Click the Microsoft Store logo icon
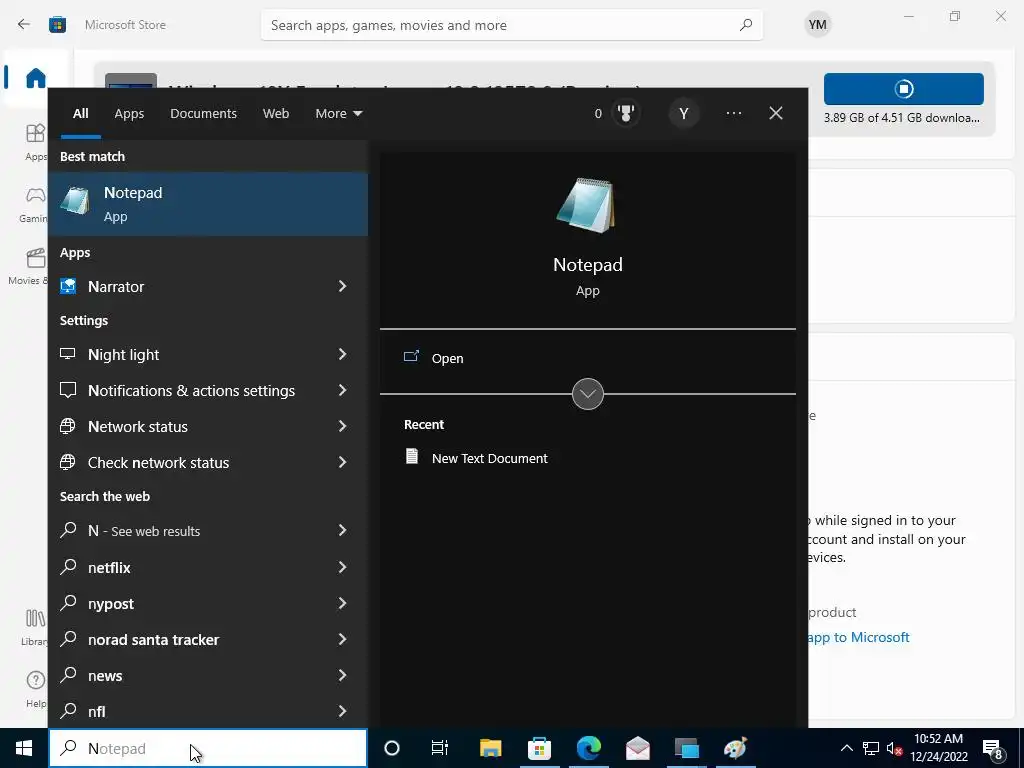This screenshot has height=768, width=1024. click(x=57, y=25)
